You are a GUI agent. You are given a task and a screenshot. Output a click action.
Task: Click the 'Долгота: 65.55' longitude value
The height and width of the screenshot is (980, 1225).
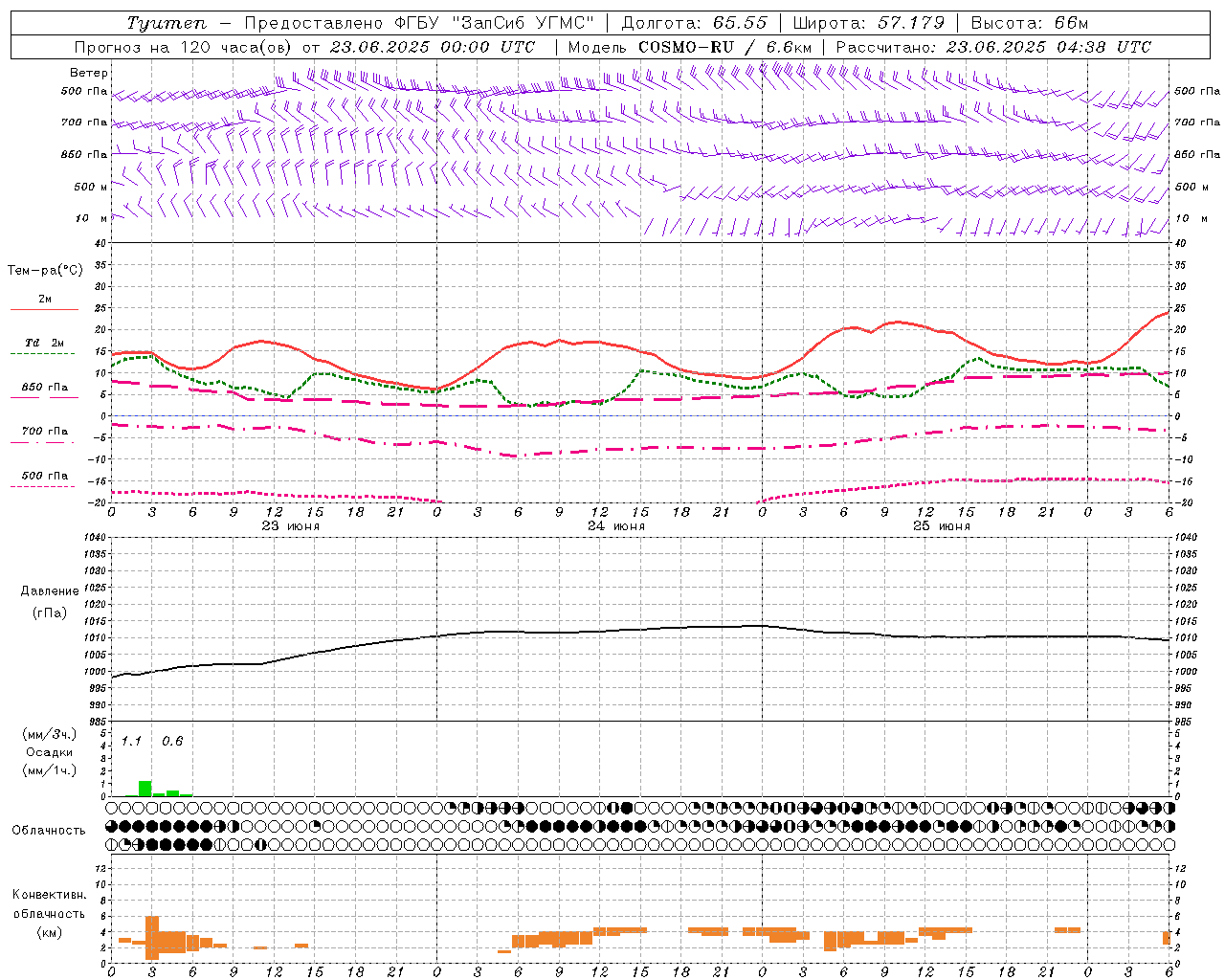point(694,23)
